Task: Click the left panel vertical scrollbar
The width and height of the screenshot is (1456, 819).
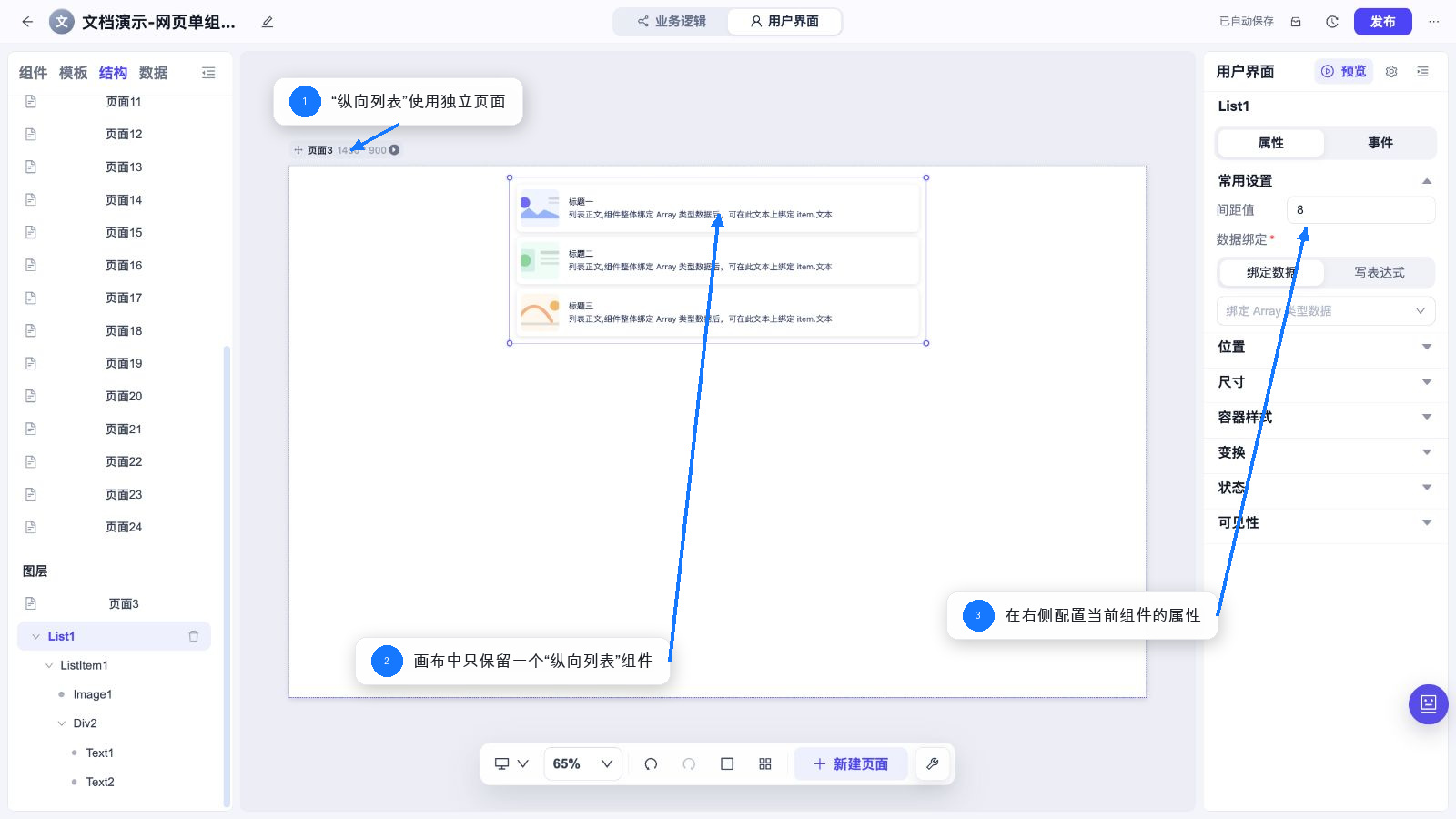Action: (227, 576)
